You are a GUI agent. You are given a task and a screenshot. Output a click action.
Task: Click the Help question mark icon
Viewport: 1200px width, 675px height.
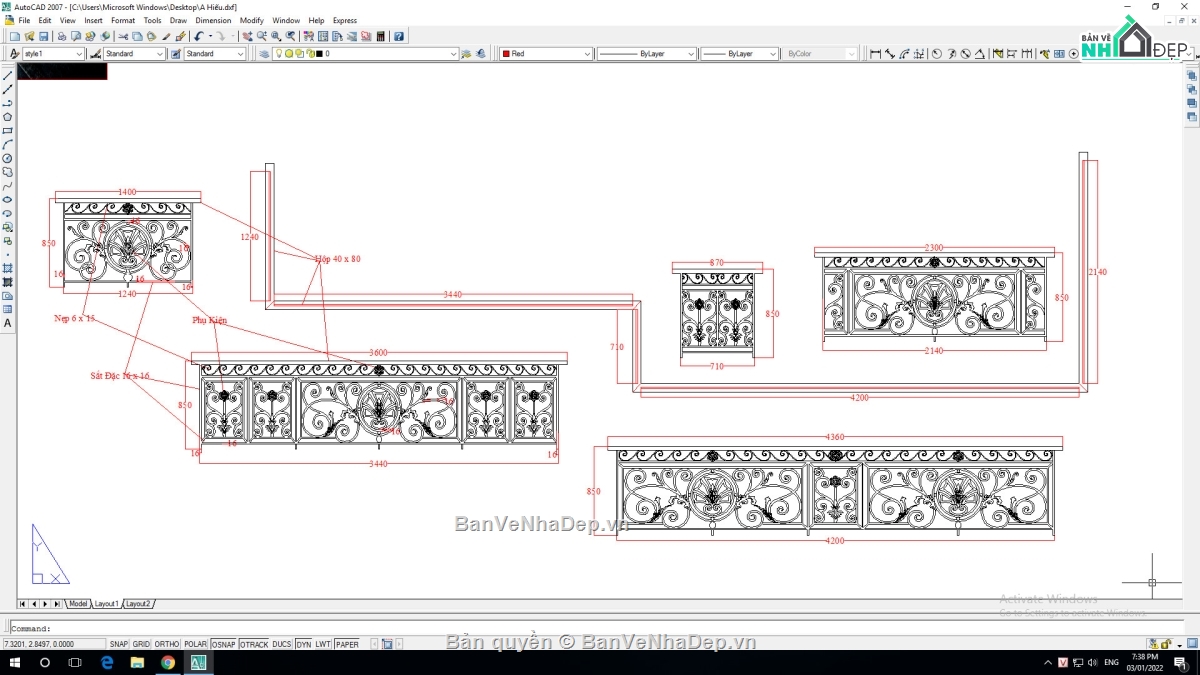(399, 37)
